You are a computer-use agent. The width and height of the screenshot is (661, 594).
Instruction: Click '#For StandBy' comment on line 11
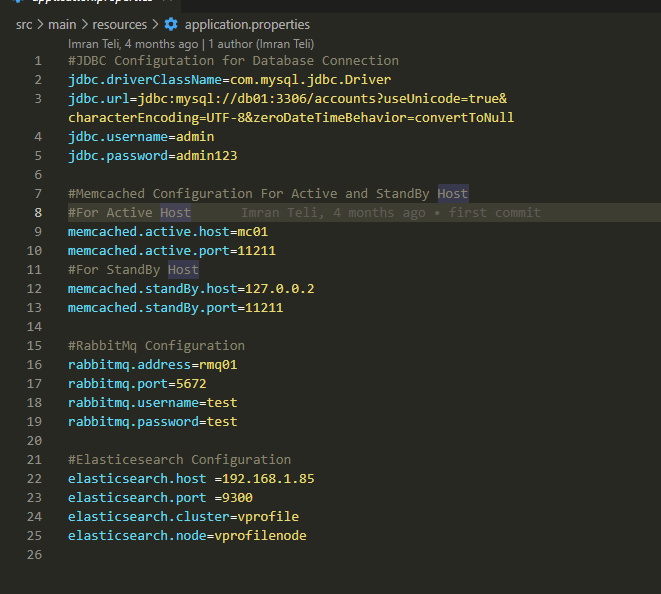[114, 269]
